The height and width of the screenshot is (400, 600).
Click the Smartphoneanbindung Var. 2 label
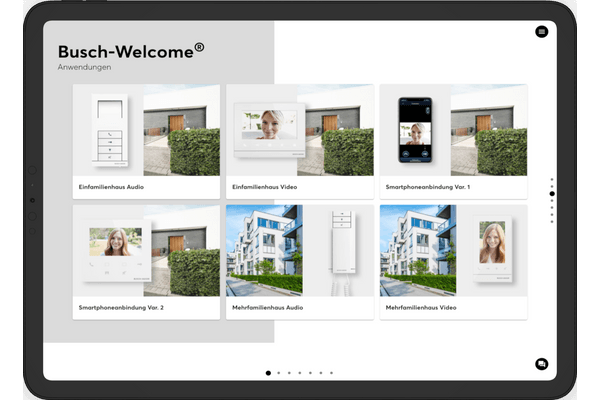tap(121, 307)
